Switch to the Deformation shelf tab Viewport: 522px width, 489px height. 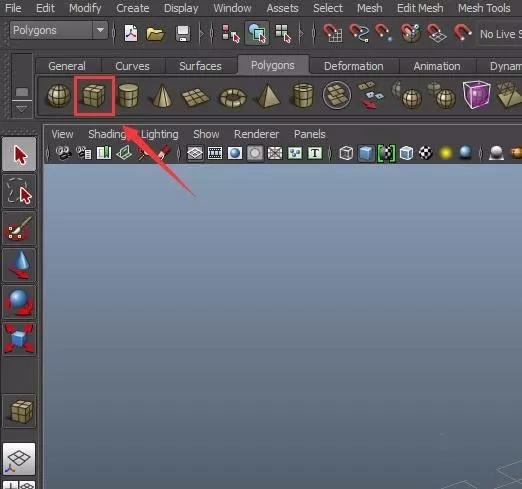pyautogui.click(x=354, y=66)
